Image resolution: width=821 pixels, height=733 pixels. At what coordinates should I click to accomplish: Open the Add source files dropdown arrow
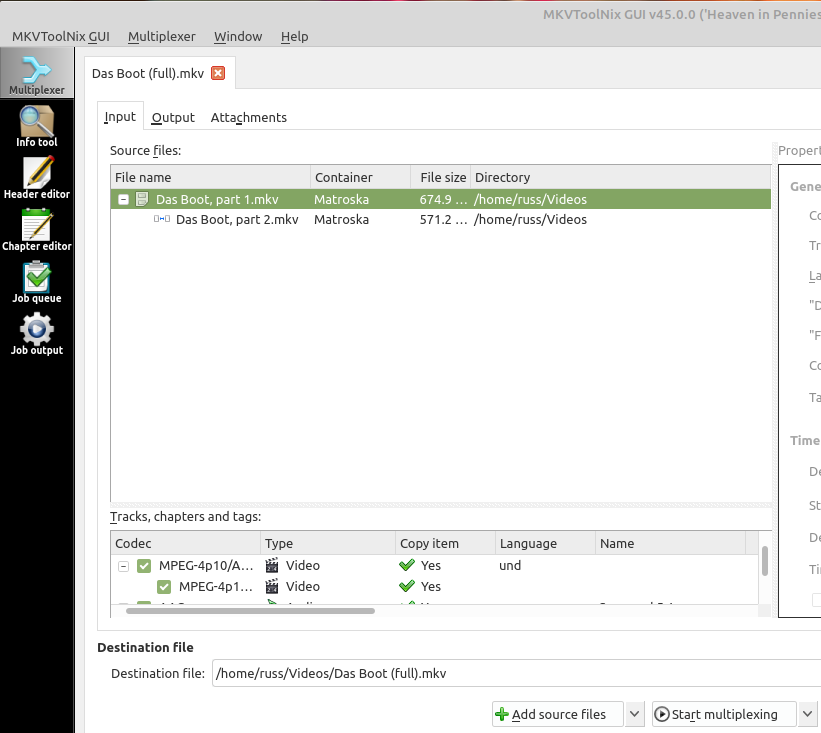tap(634, 714)
